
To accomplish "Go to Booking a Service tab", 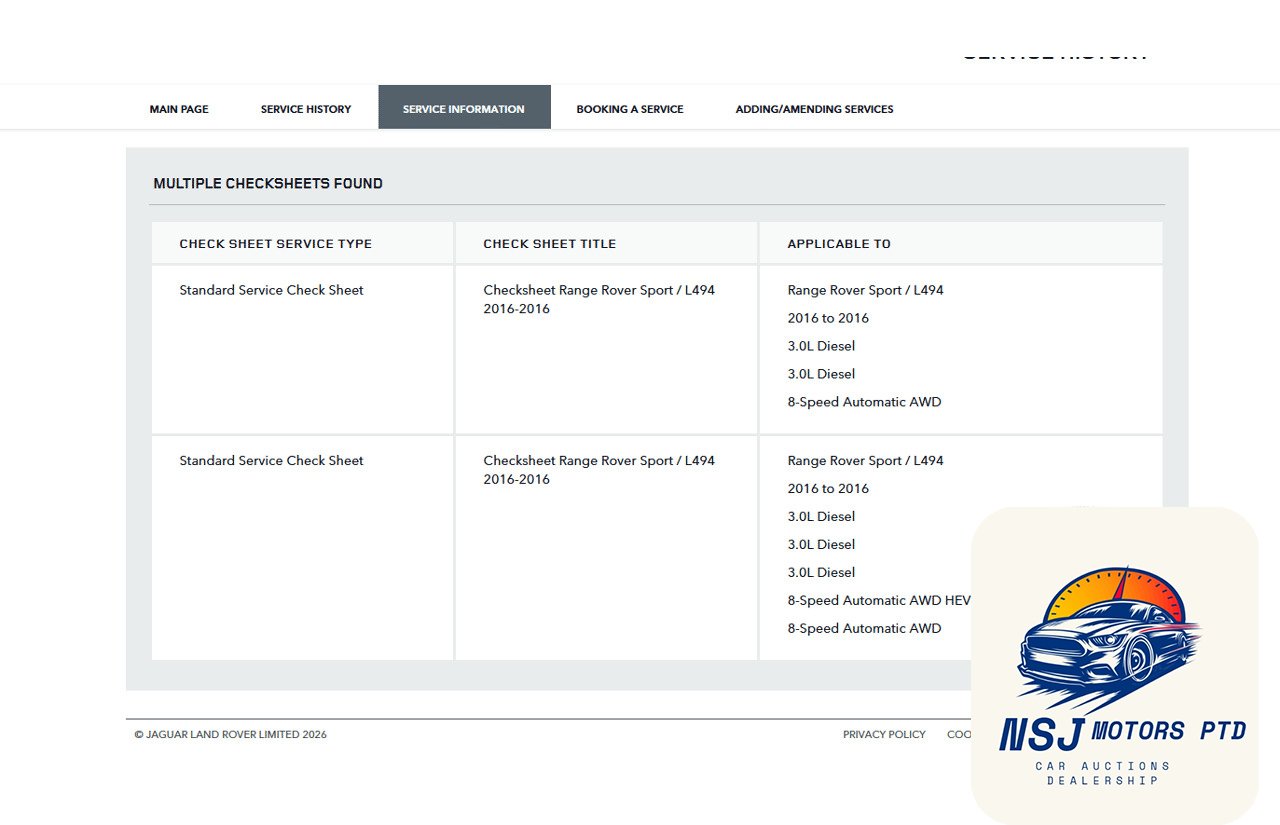I will point(629,109).
